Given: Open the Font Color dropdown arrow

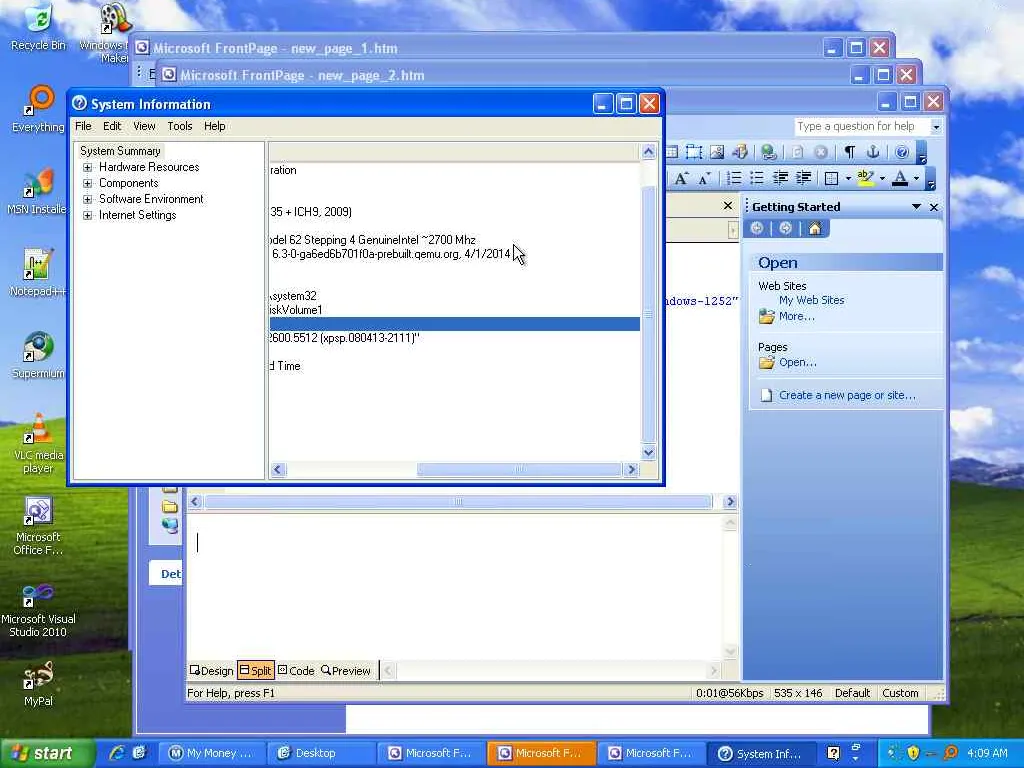Looking at the screenshot, I should tap(916, 178).
